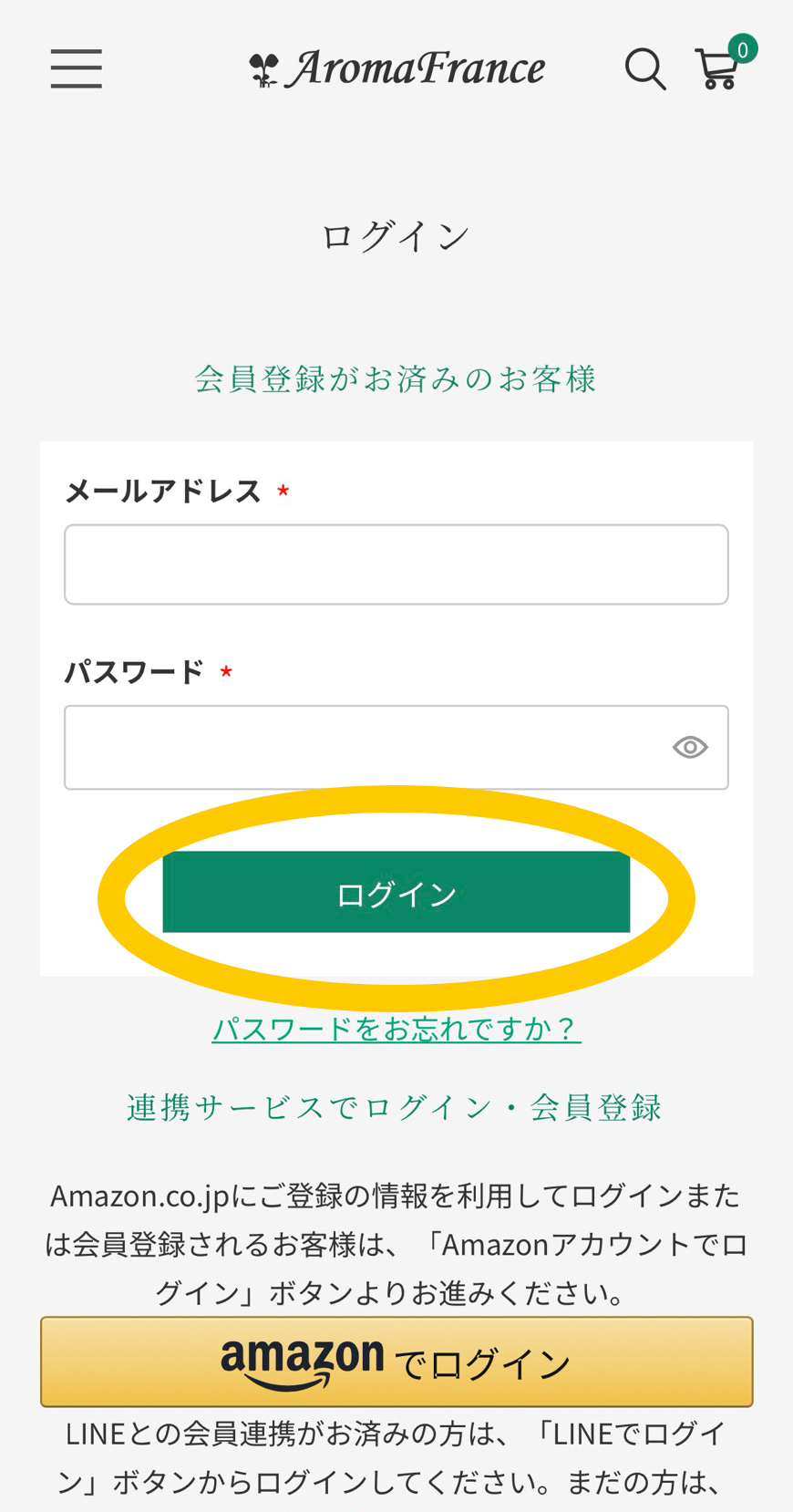Click the ログイン page heading

point(396,237)
